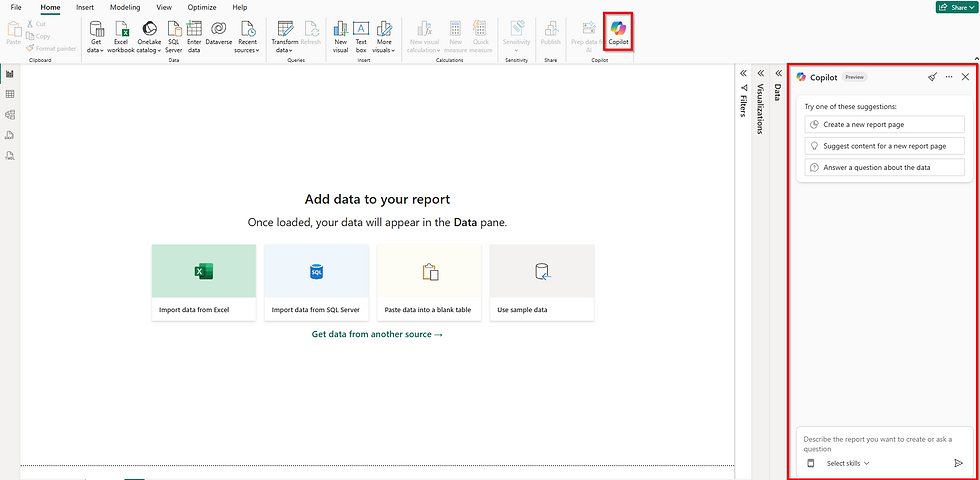
Task: Switch to Report view in left sidebar
Action: pyautogui.click(x=10, y=74)
